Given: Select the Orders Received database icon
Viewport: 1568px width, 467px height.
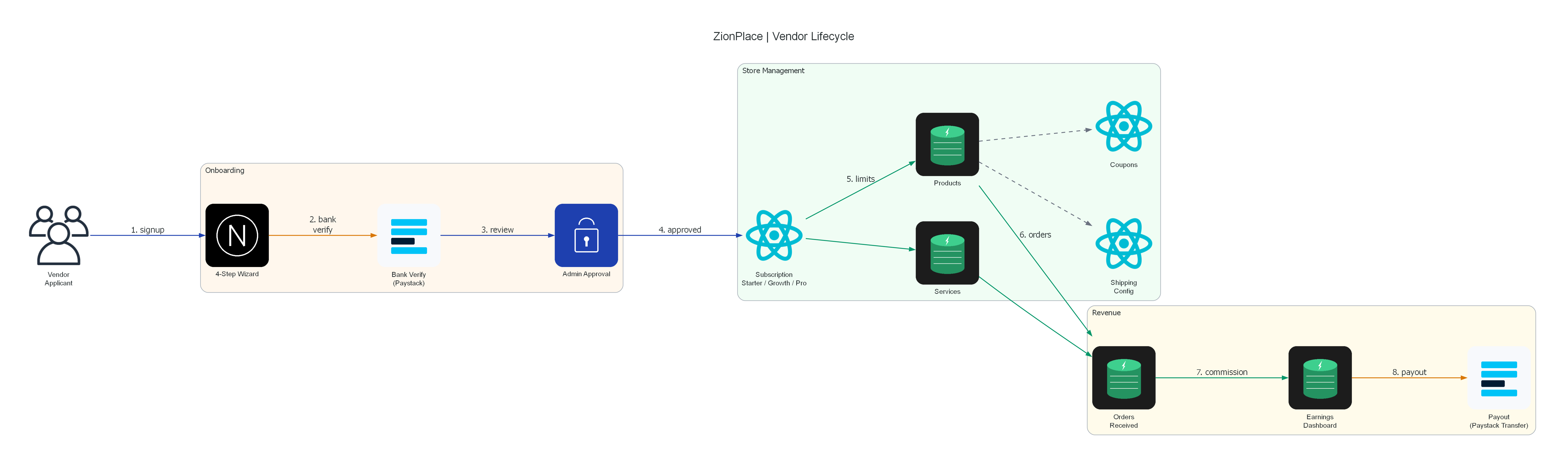Looking at the screenshot, I should pyautogui.click(x=1124, y=378).
